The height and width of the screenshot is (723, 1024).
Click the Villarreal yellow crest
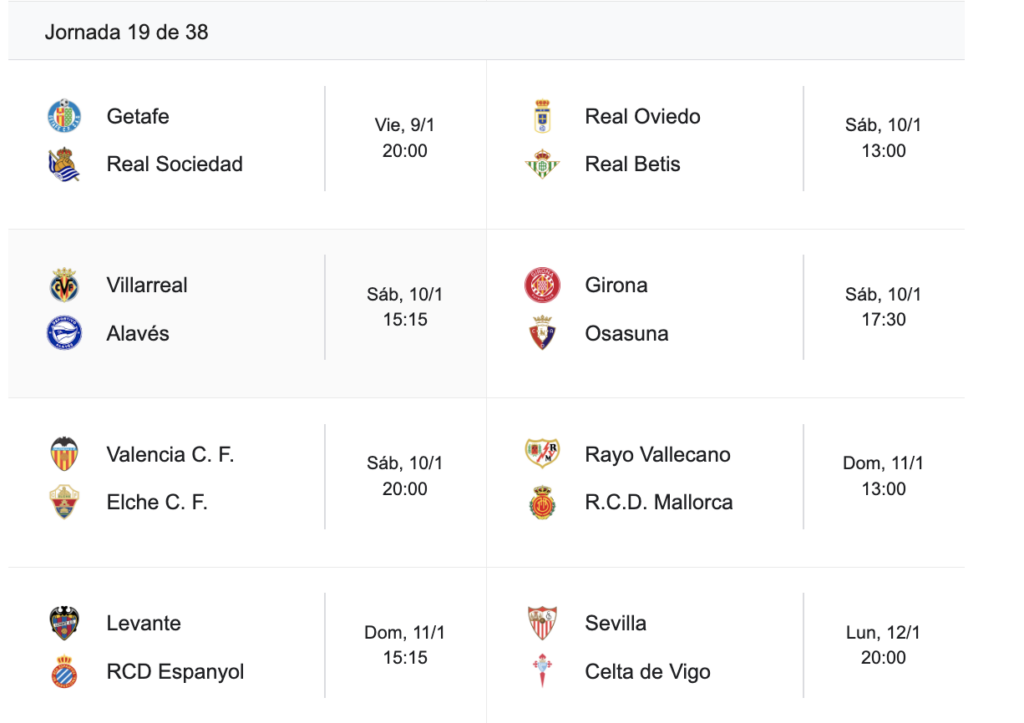(x=64, y=285)
